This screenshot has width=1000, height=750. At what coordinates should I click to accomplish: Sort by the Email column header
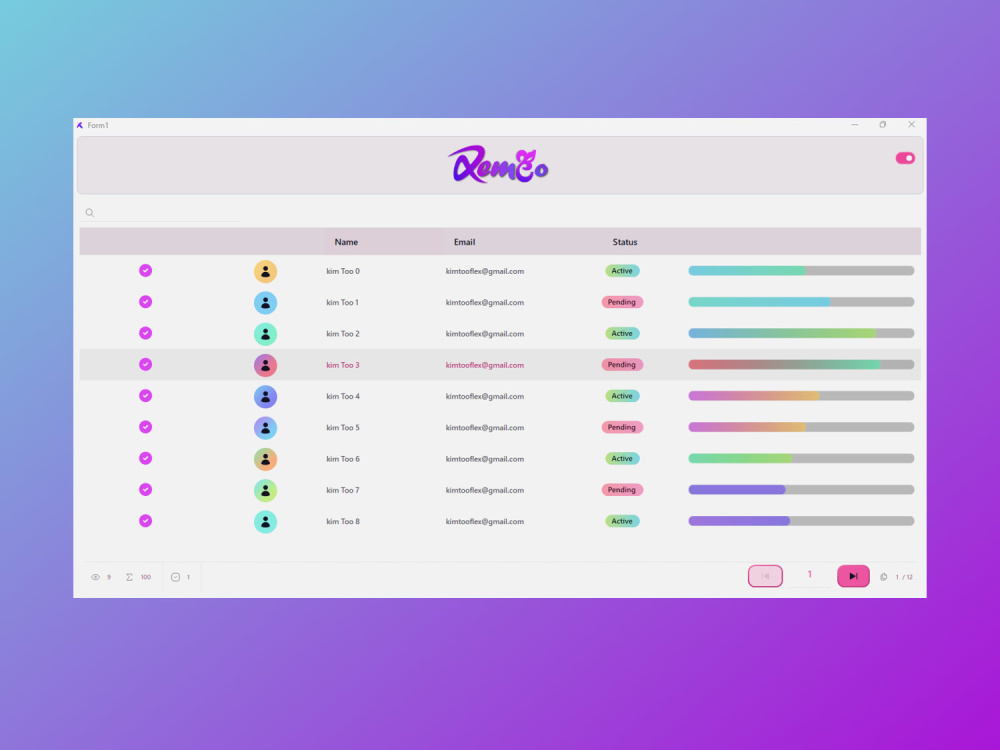pyautogui.click(x=464, y=242)
